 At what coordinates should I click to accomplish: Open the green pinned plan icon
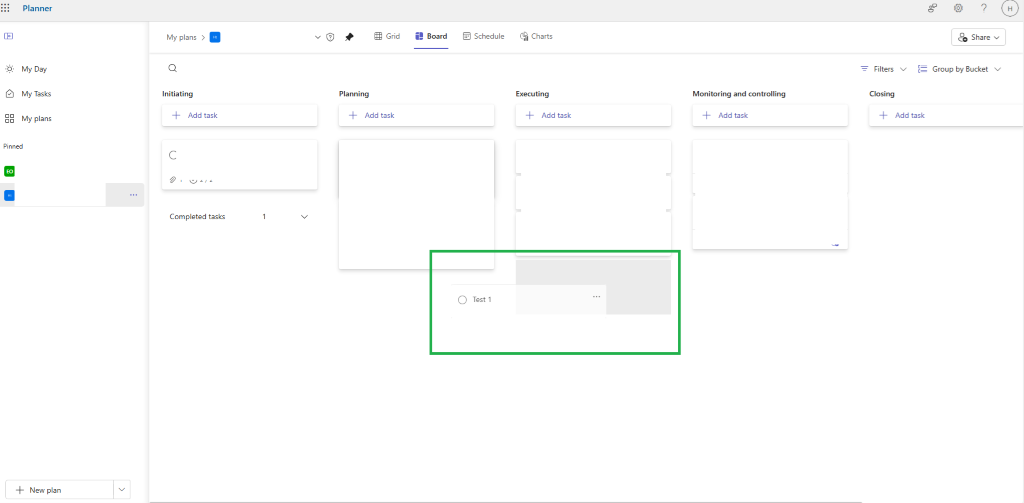coord(9,171)
